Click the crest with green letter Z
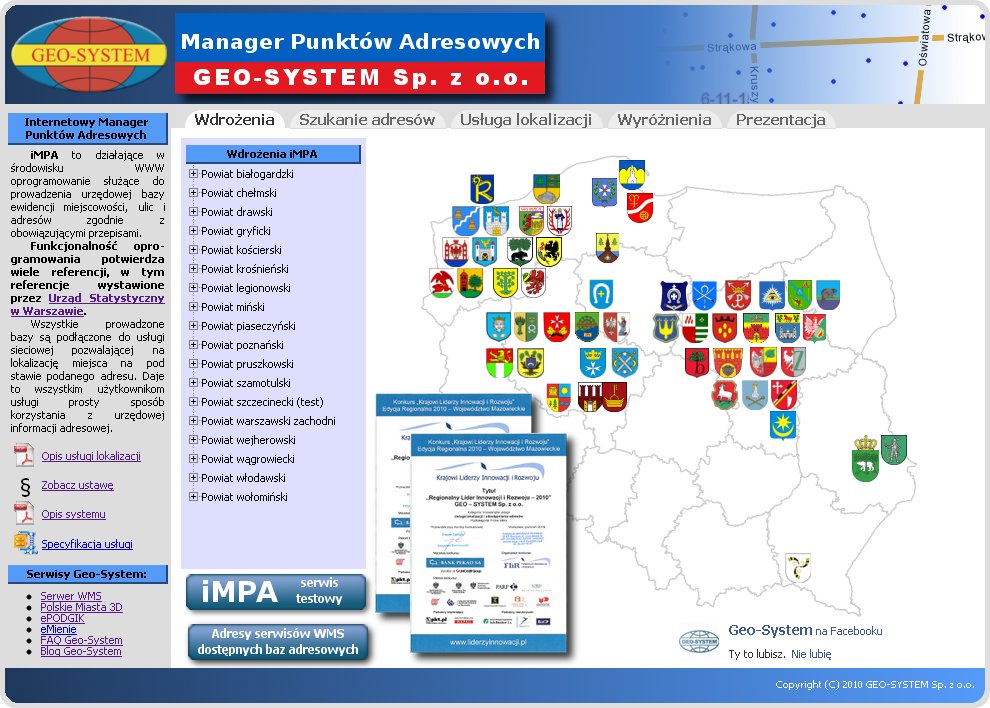The image size is (990, 708). pyautogui.click(x=793, y=361)
